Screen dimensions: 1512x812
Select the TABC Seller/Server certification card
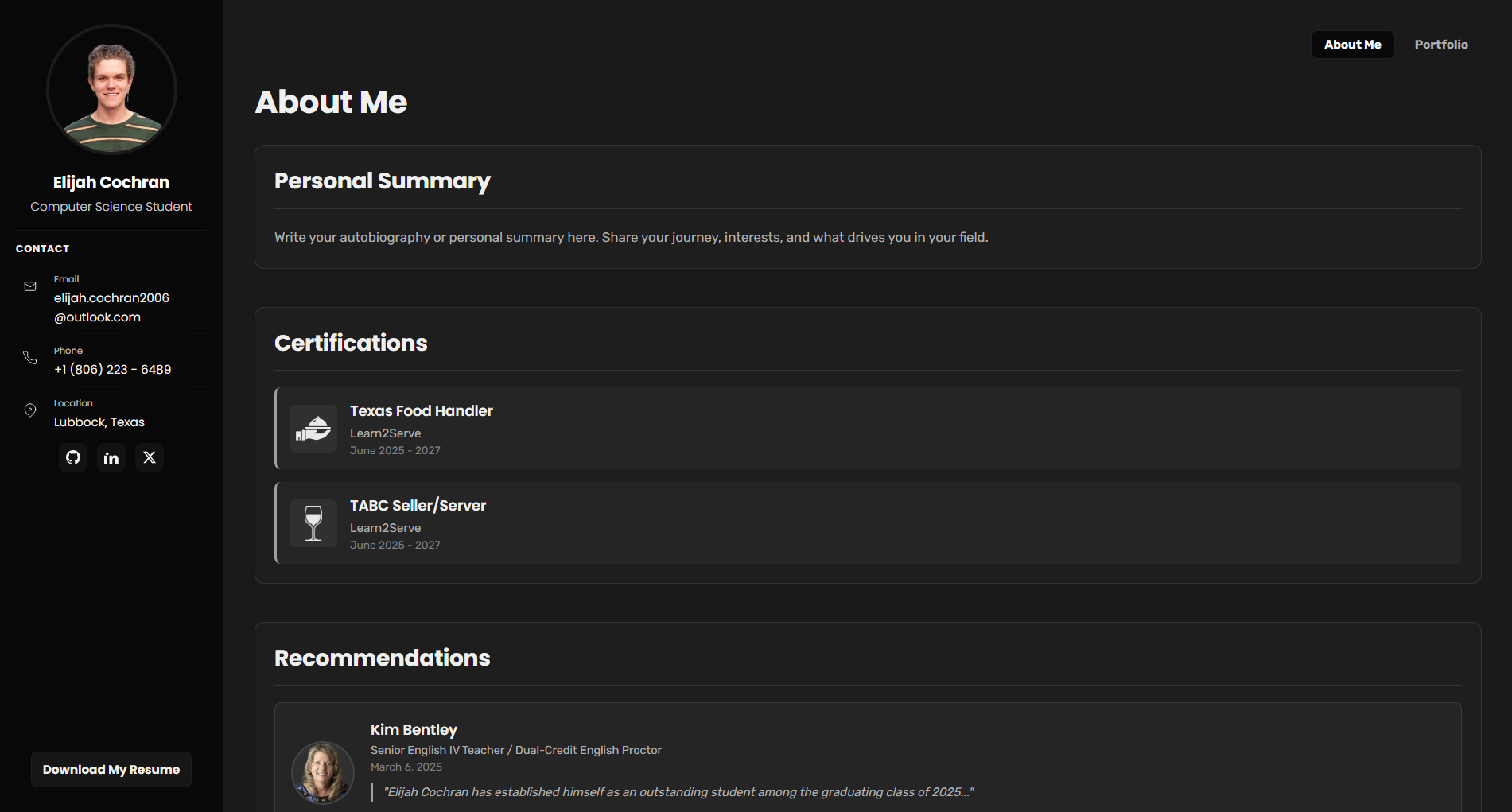click(x=866, y=523)
